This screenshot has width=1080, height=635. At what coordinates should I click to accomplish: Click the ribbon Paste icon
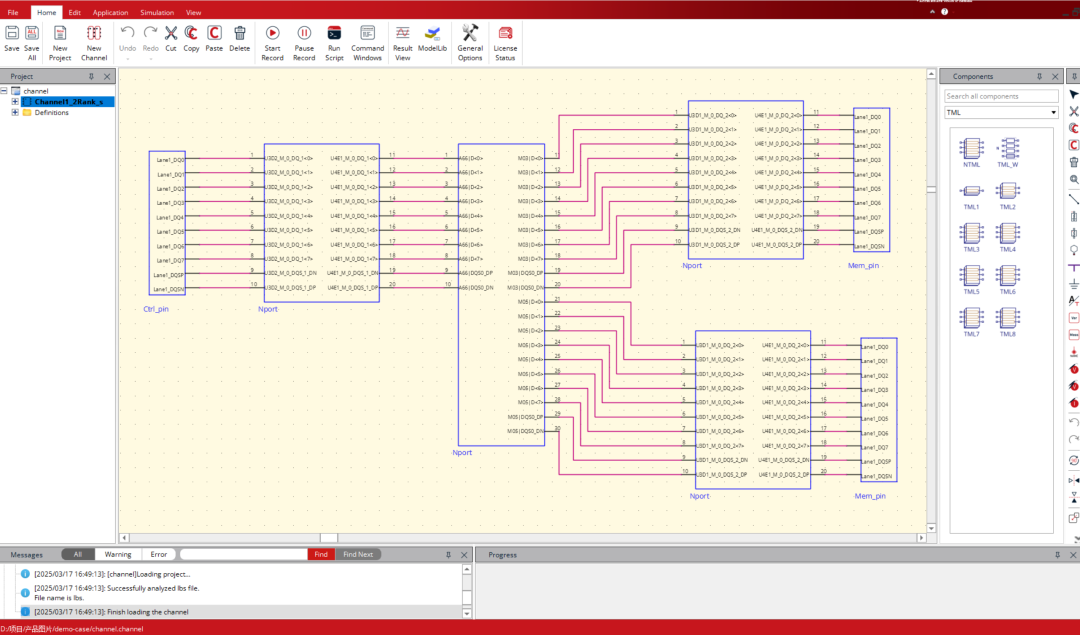click(214, 33)
